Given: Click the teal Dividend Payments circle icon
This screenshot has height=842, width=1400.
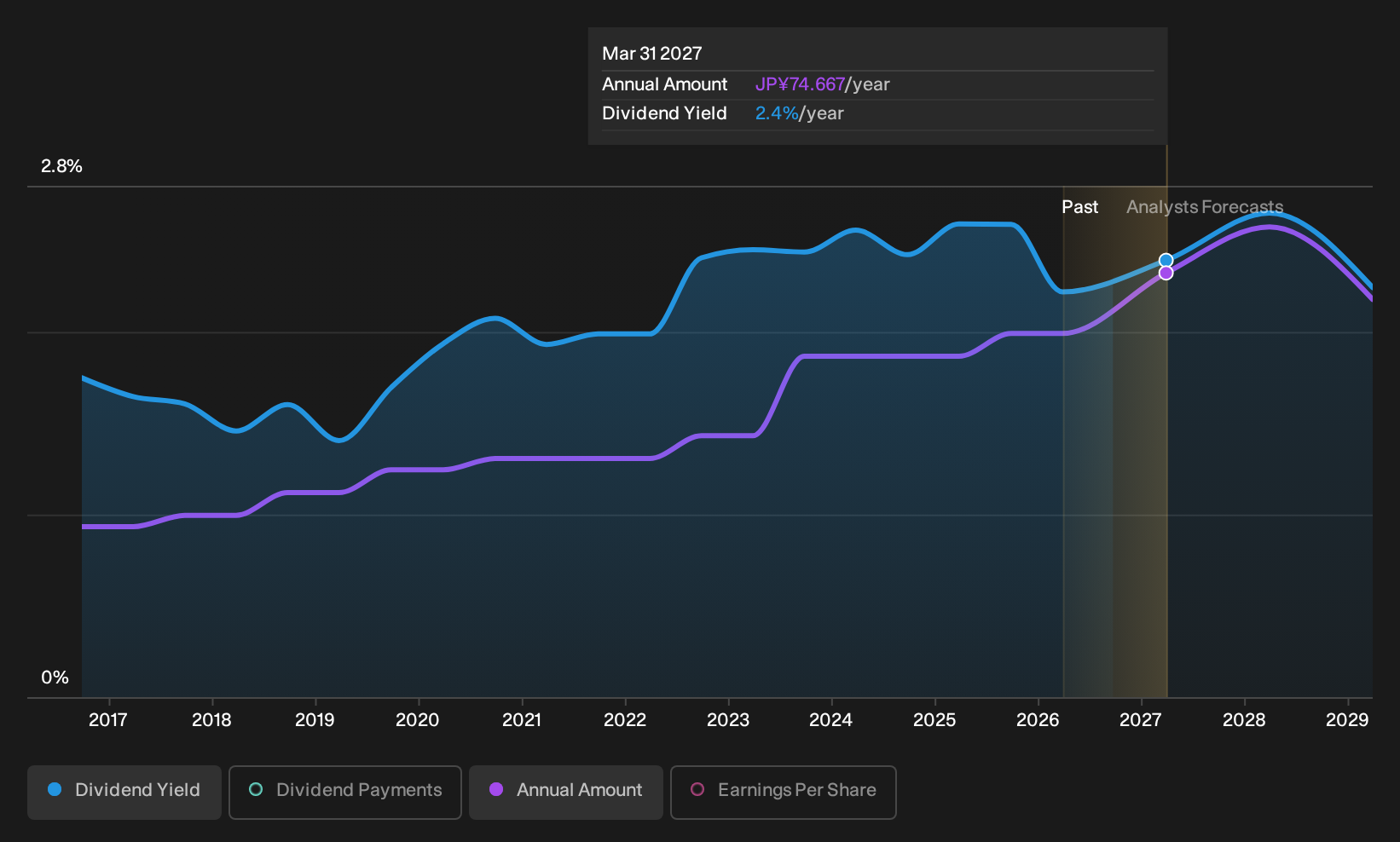Looking at the screenshot, I should click(x=256, y=790).
